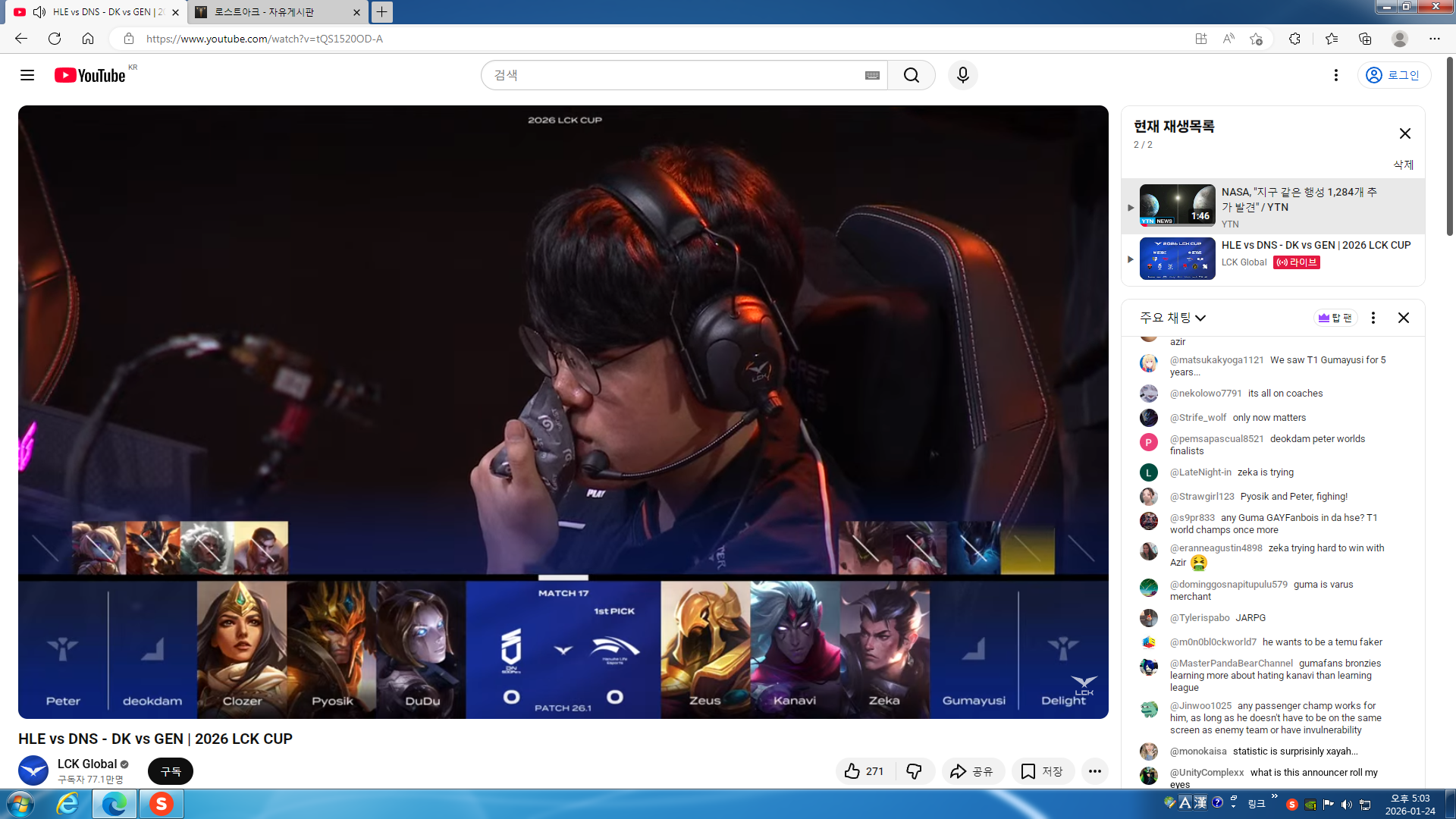Click the system tray volume icon
1456x819 pixels.
(1346, 805)
